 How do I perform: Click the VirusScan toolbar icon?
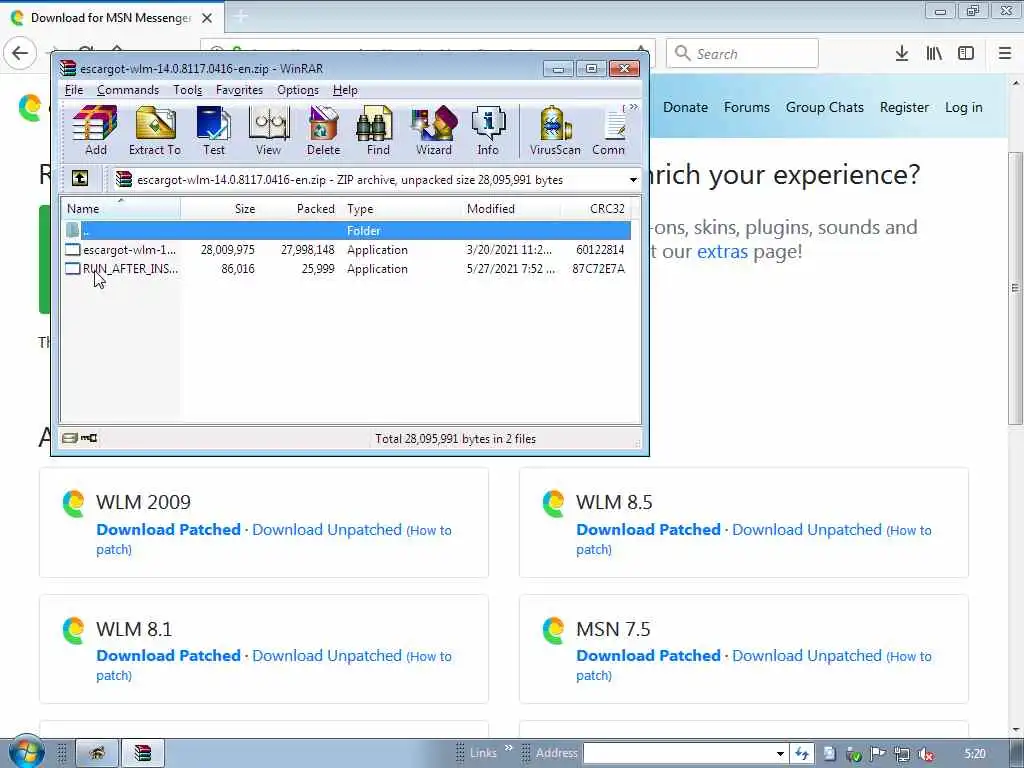(x=555, y=131)
